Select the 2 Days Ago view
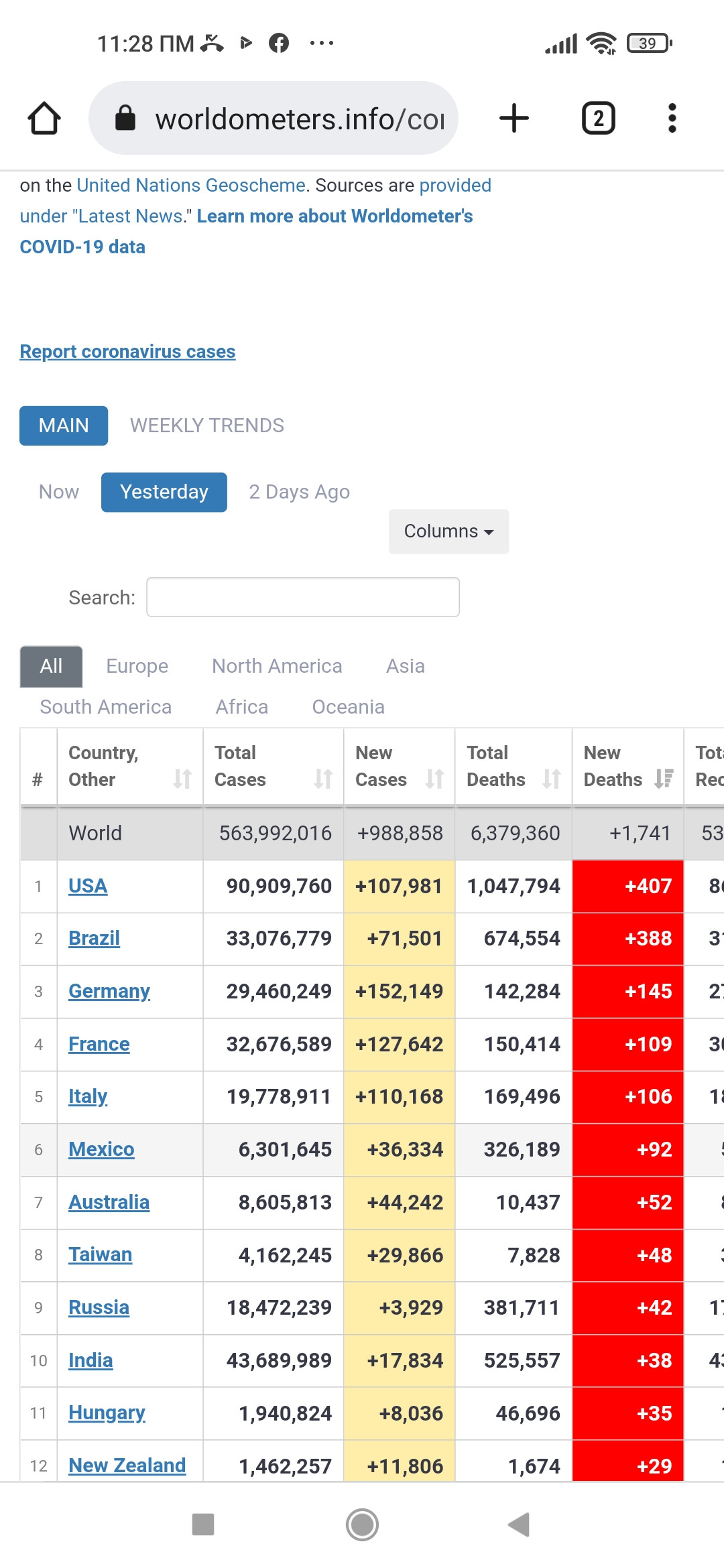 tap(300, 492)
